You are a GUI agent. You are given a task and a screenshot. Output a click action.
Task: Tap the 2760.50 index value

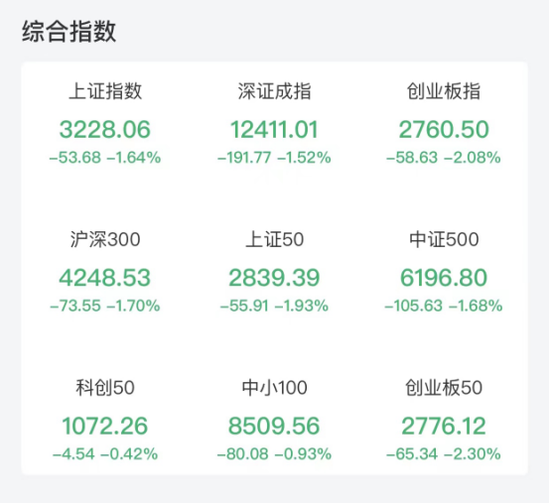pyautogui.click(x=444, y=129)
